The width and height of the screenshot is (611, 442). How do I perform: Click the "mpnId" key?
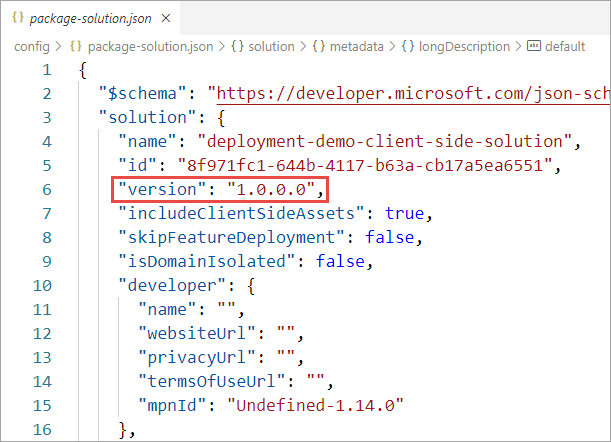173,406
